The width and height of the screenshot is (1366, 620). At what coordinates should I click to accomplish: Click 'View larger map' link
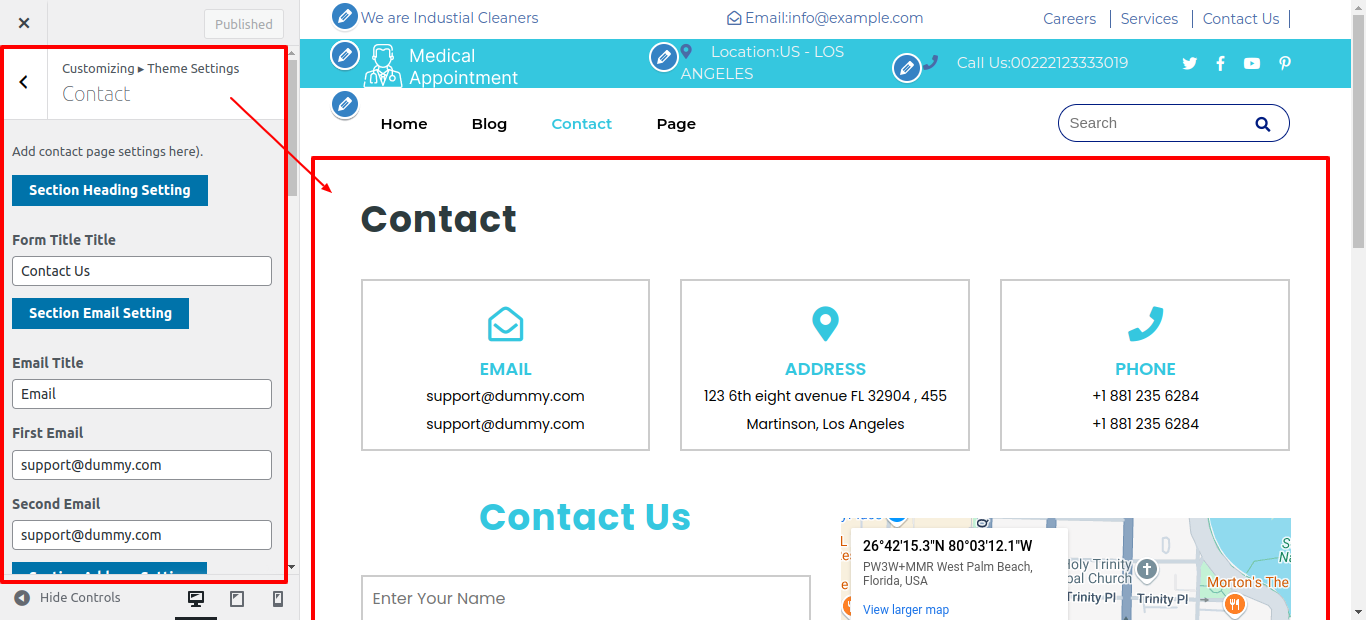coord(906,609)
